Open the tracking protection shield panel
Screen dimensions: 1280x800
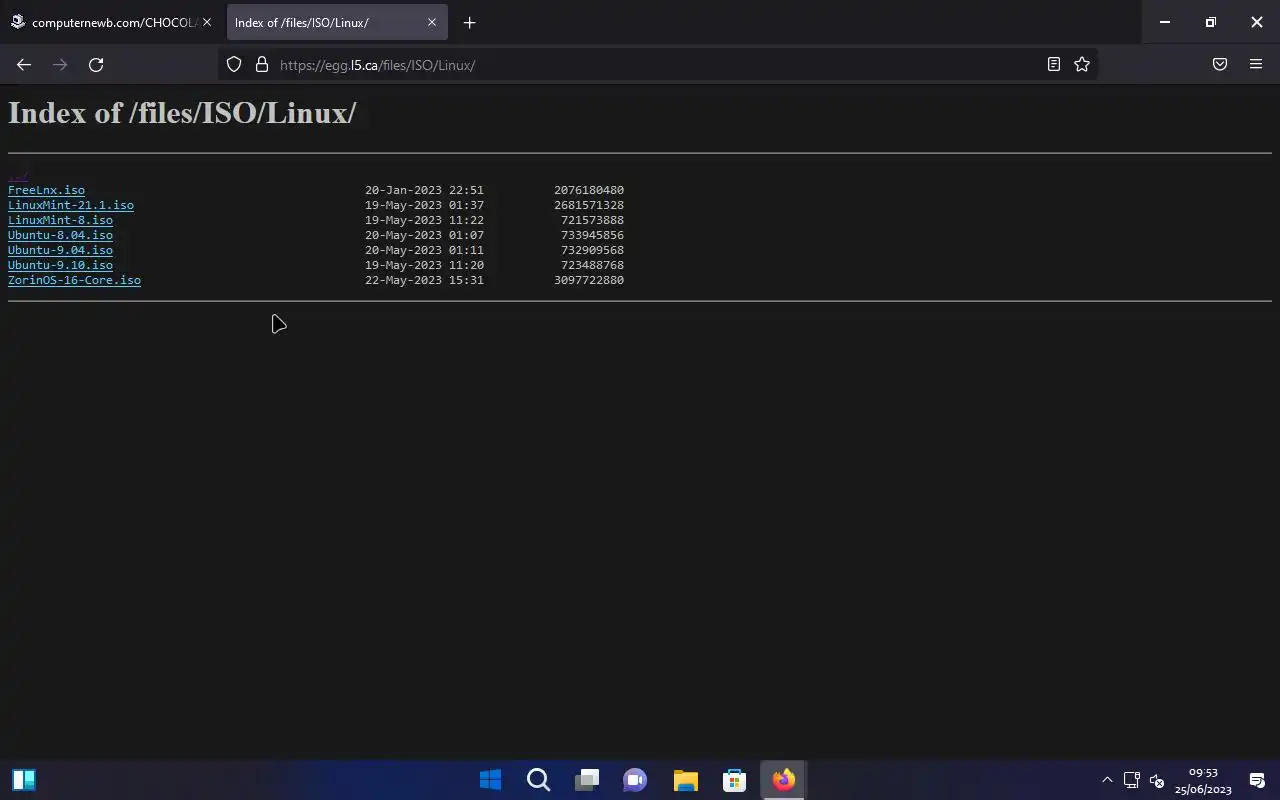click(234, 64)
